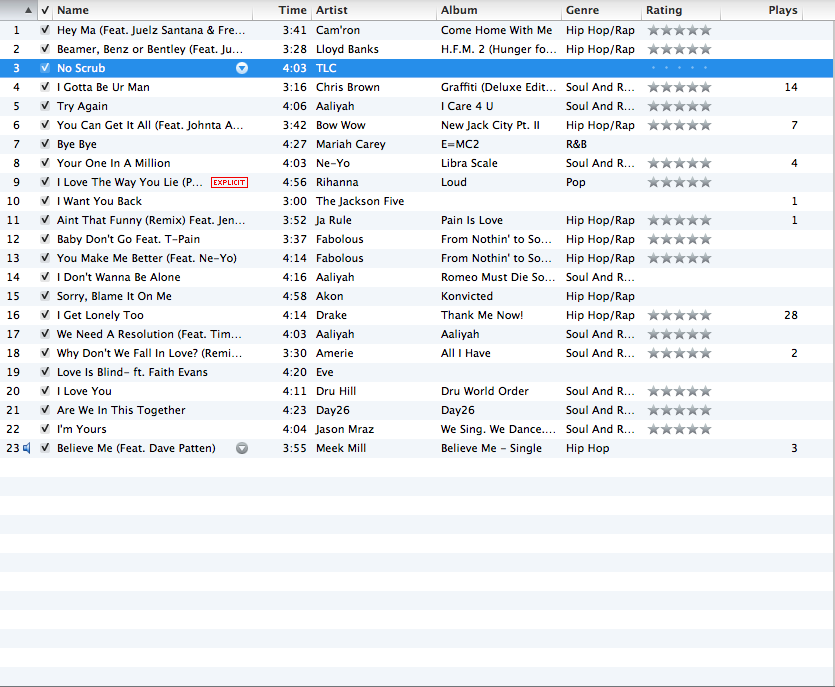Click the speaker icon beside Believe Me
This screenshot has width=835, height=687.
[27, 448]
